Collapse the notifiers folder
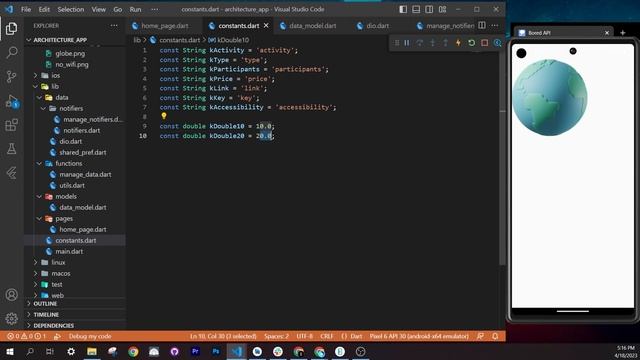This screenshot has height=360, width=640. 71,109
